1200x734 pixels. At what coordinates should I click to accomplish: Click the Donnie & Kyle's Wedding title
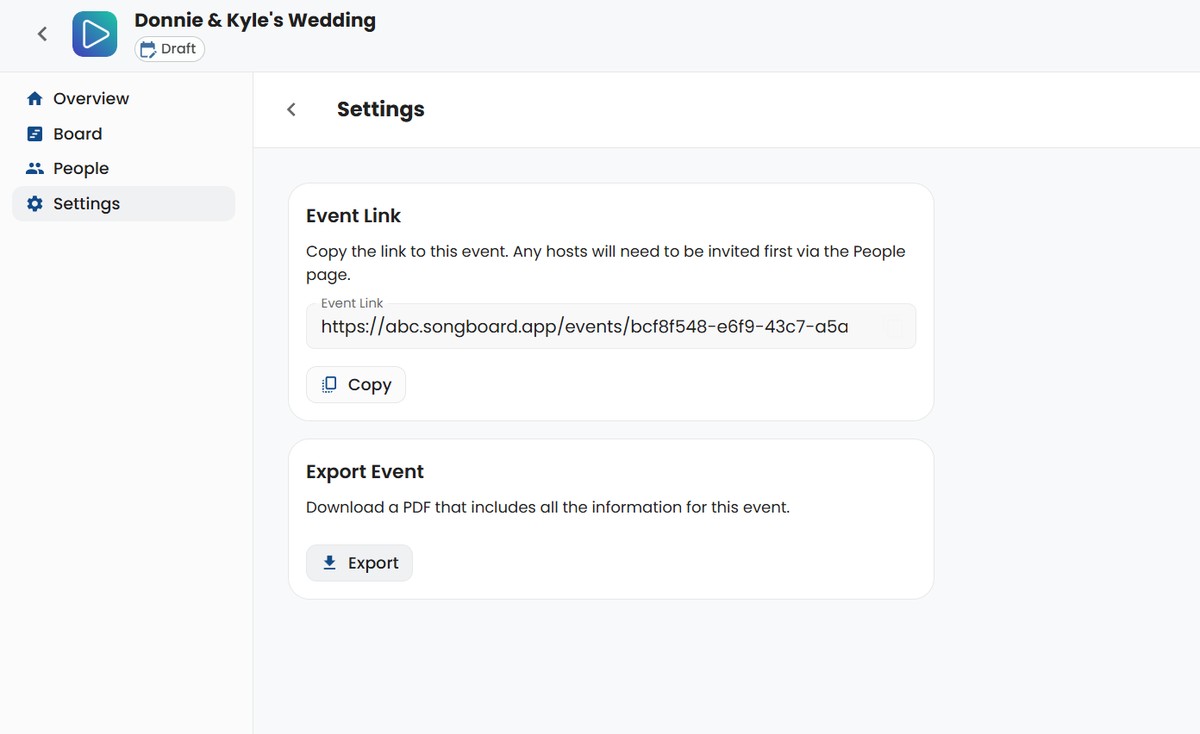(255, 20)
